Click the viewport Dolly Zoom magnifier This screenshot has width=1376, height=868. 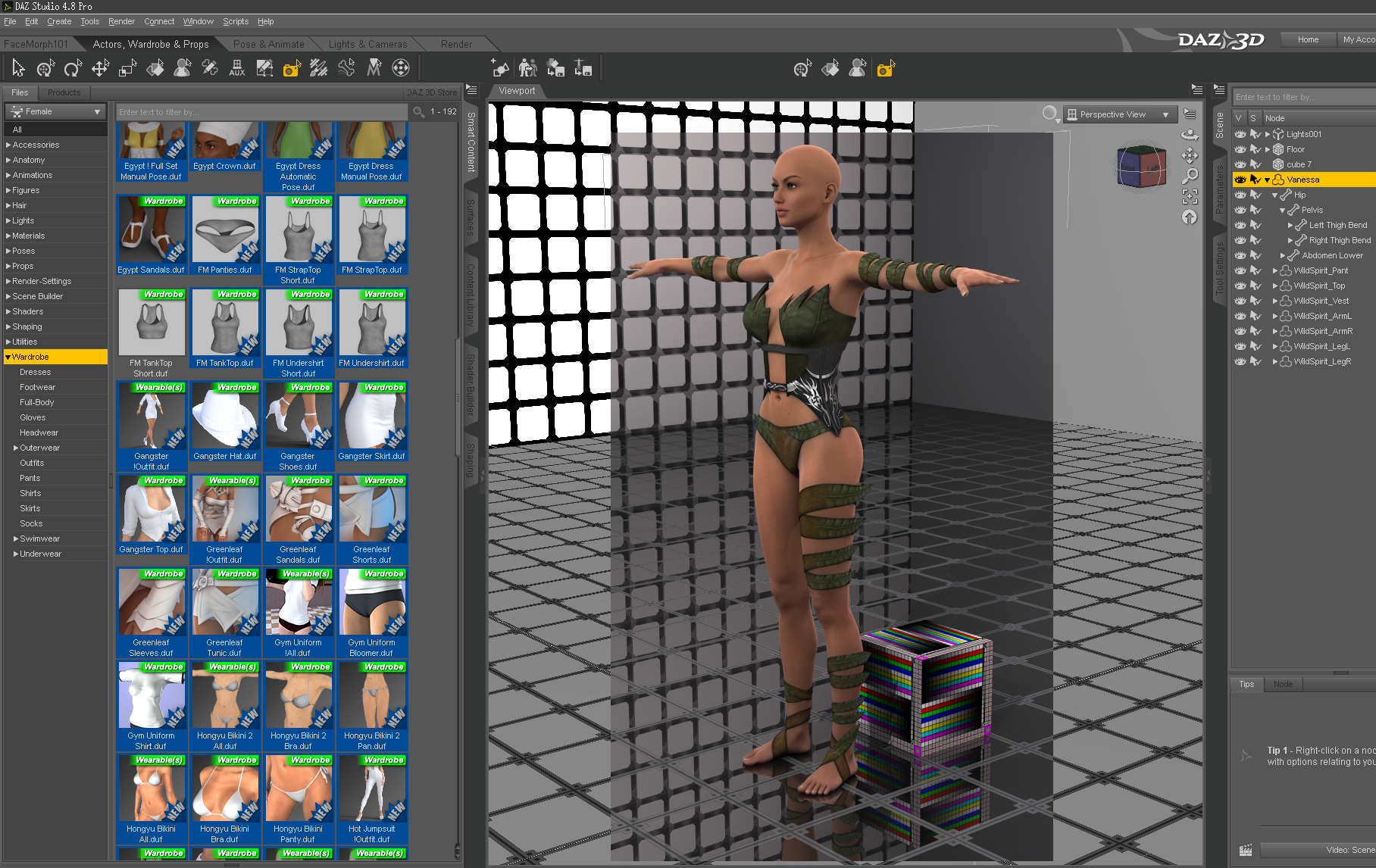[1190, 176]
